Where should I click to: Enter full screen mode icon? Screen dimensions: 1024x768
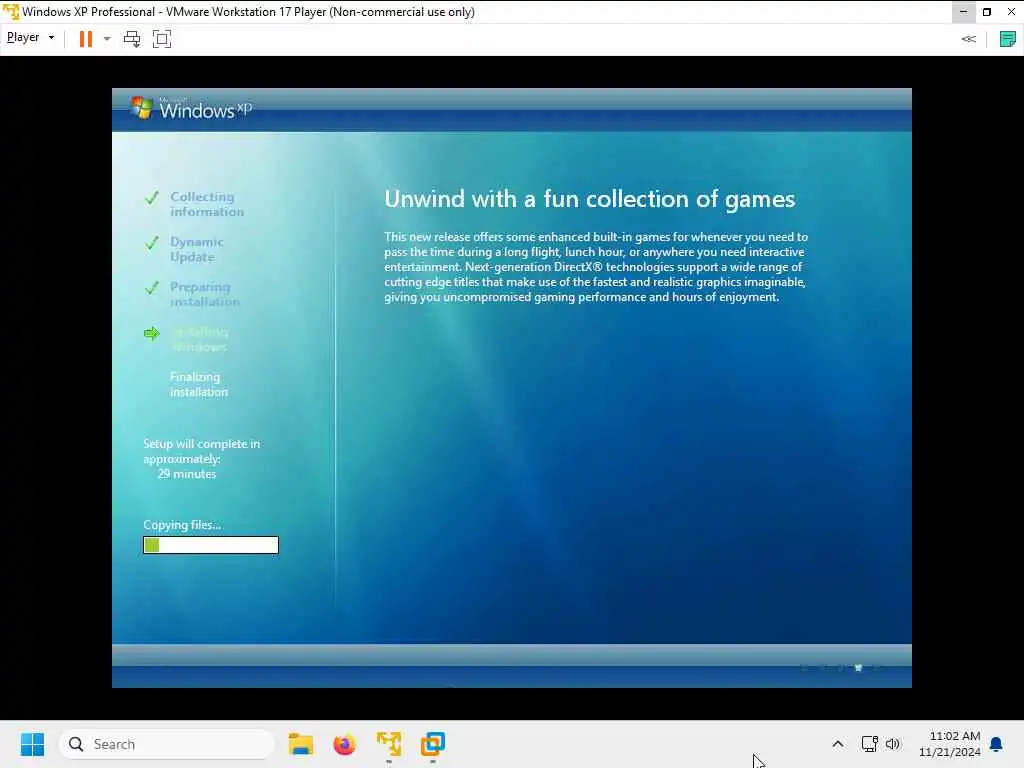[162, 39]
